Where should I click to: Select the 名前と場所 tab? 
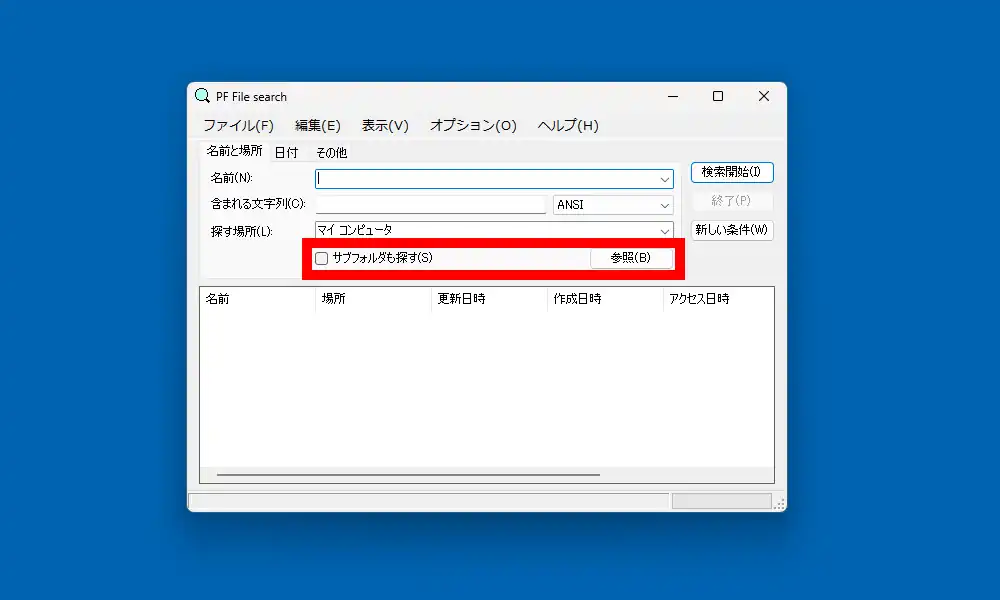[234, 151]
